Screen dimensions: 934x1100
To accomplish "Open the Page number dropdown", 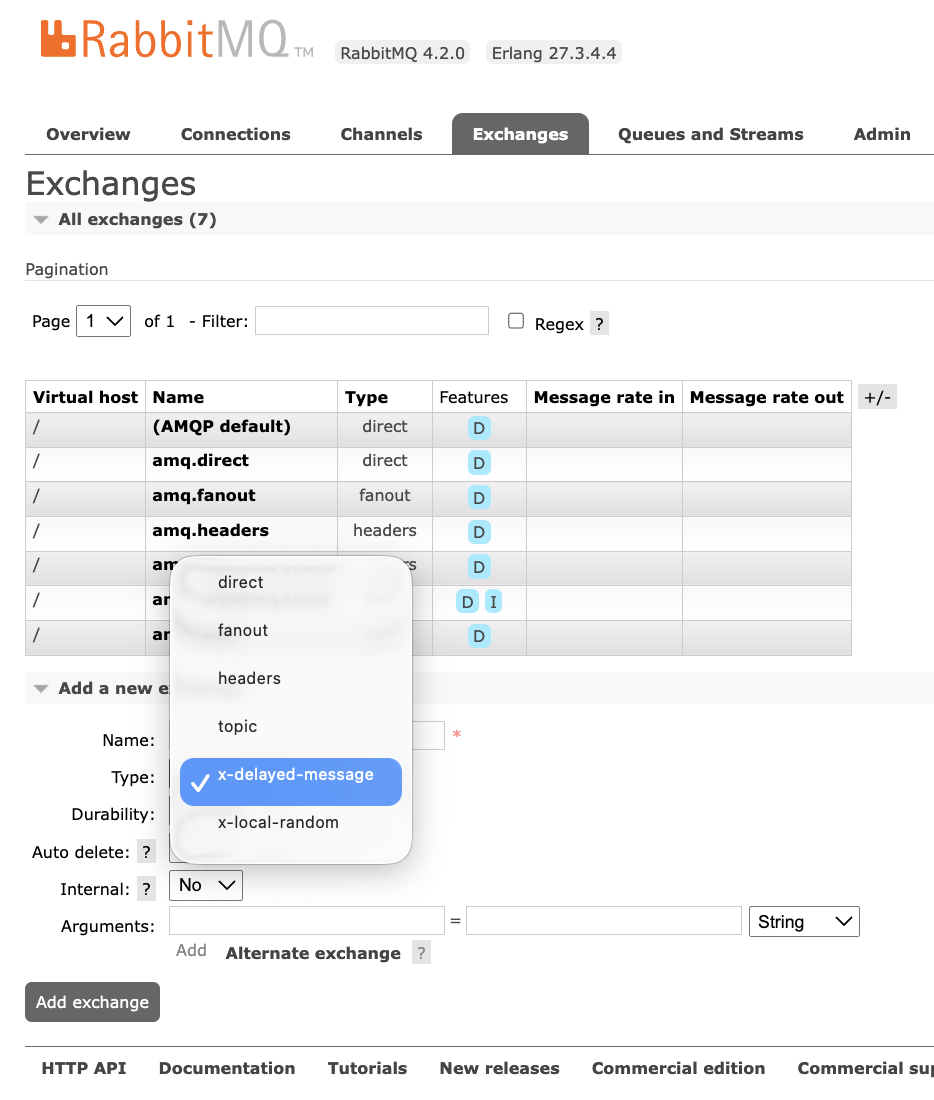I will [x=103, y=320].
